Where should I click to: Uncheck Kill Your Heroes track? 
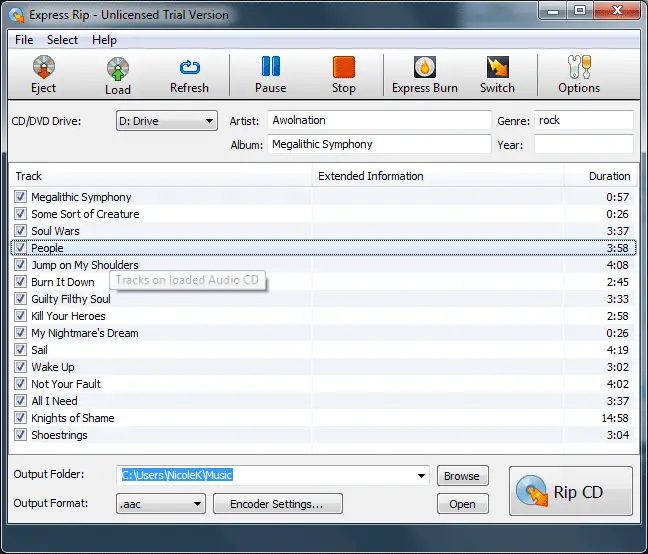pos(20,316)
